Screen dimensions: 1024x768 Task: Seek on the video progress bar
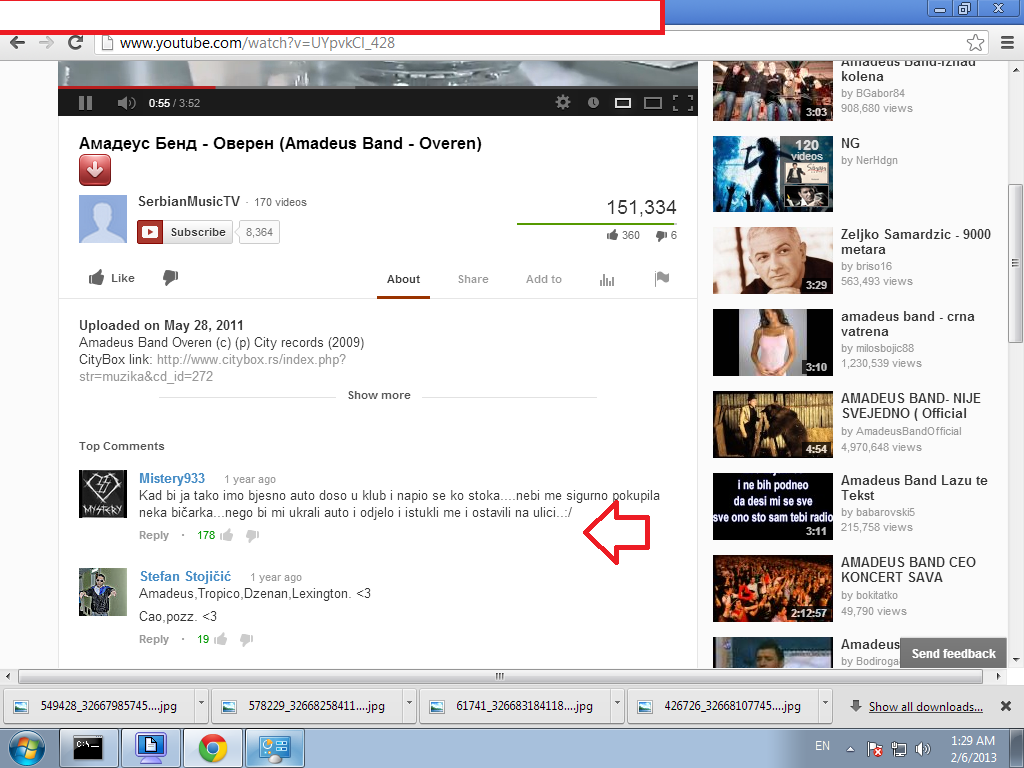377,86
